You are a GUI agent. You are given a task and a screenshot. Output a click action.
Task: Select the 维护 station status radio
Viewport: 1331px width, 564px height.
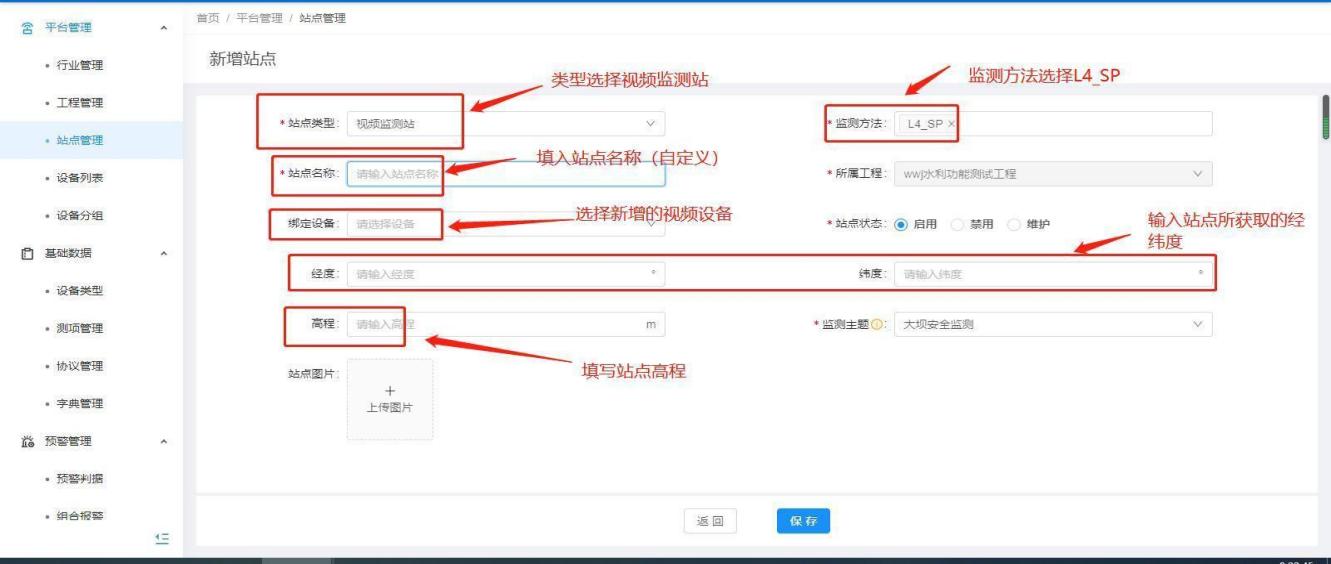[x=1013, y=224]
